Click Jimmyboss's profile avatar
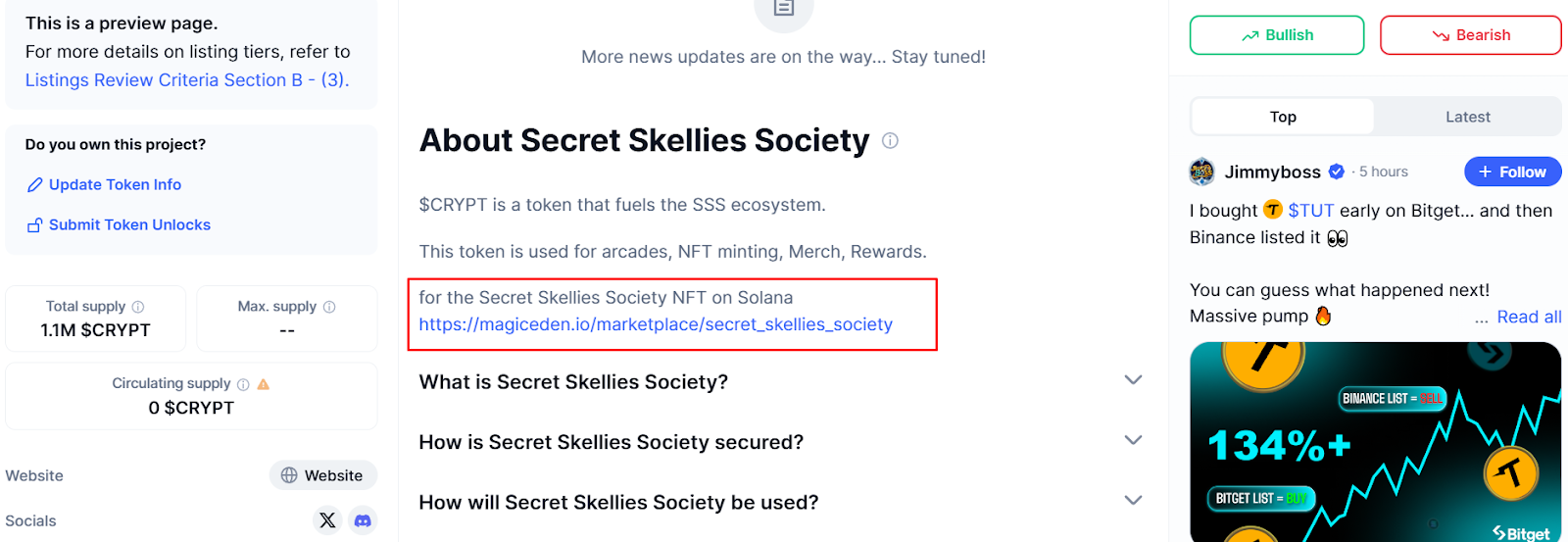Screen dimensions: 1568x542 [x=1201, y=172]
